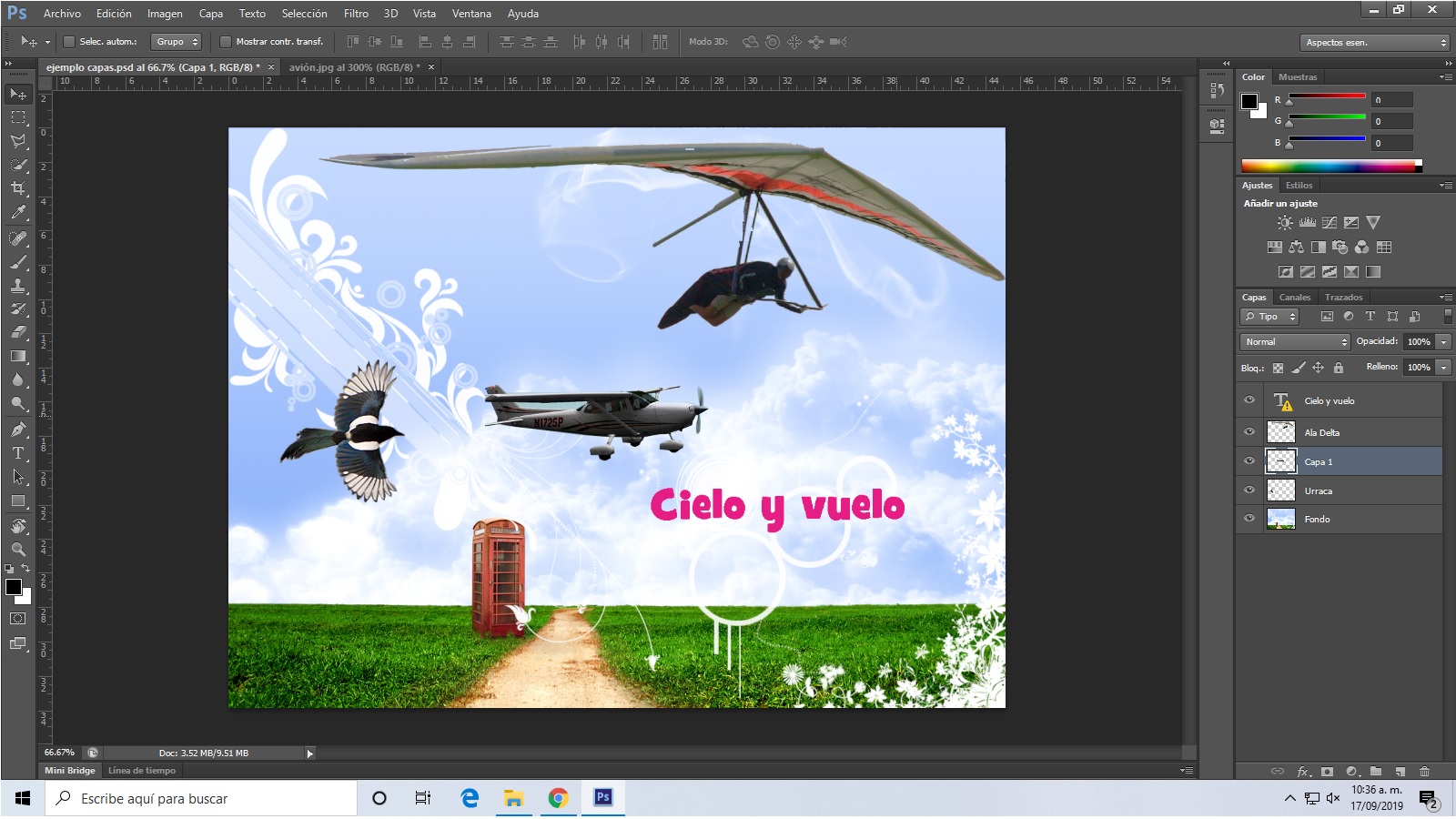The image size is (1456, 819).
Task: Click the foreground color swatch
Action: [13, 588]
